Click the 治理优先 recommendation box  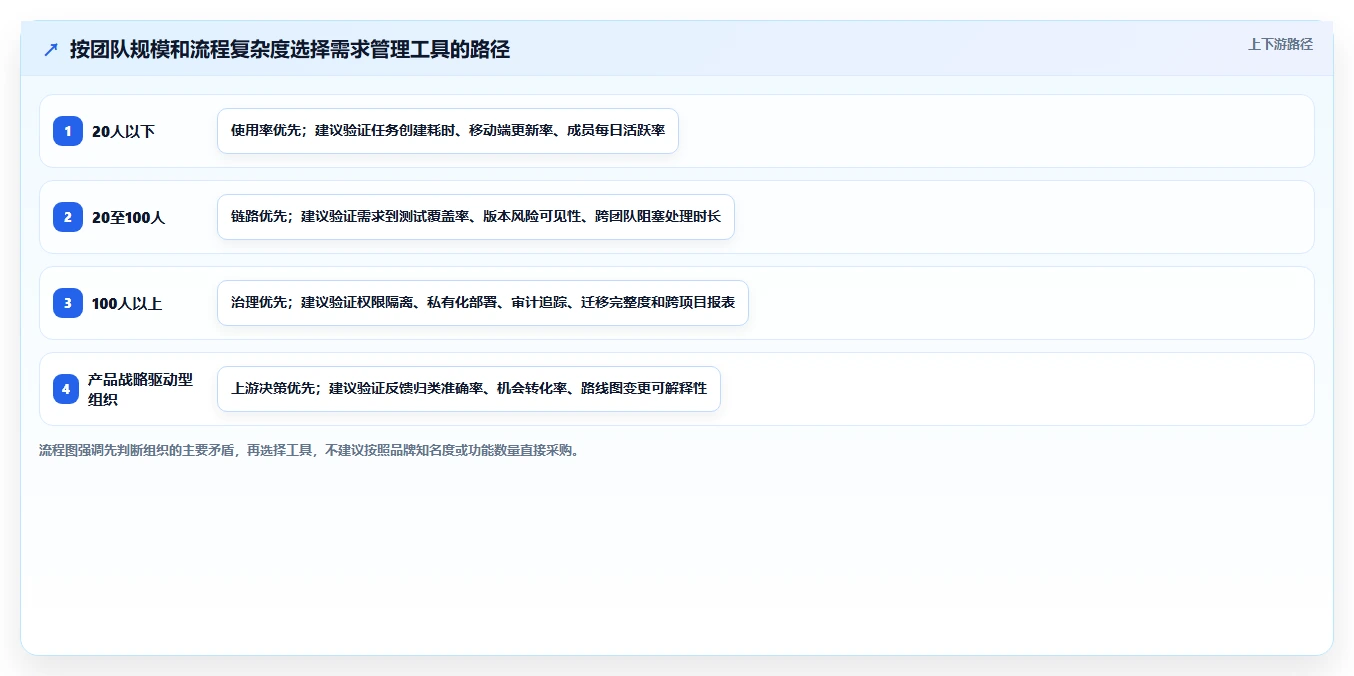click(x=483, y=303)
